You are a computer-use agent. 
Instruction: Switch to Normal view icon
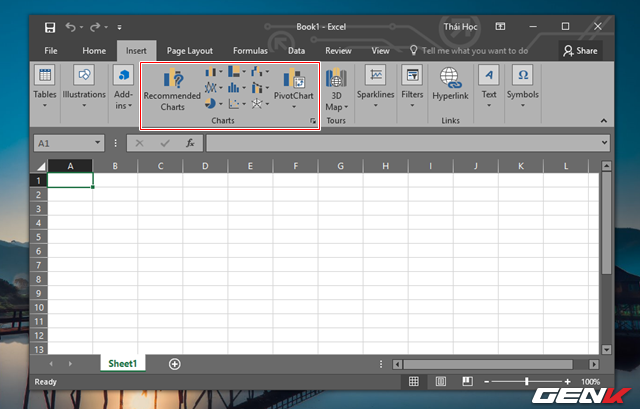[x=413, y=381]
